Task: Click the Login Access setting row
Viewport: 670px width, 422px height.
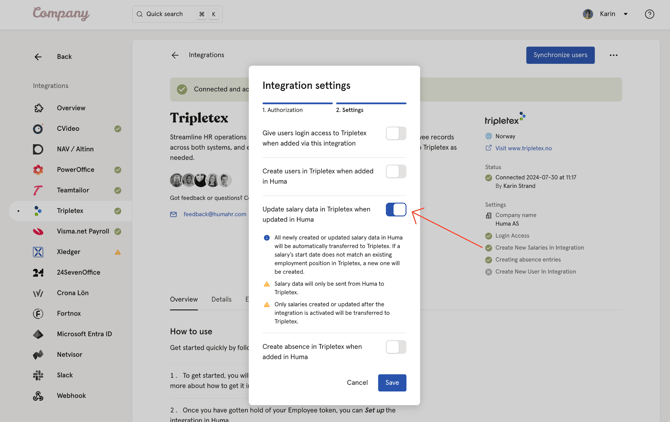Action: click(512, 236)
